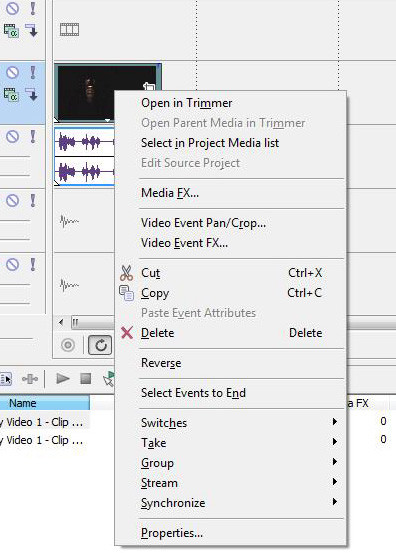396x553 pixels.
Task: Solo the bottommost audio track
Action: click(33, 265)
